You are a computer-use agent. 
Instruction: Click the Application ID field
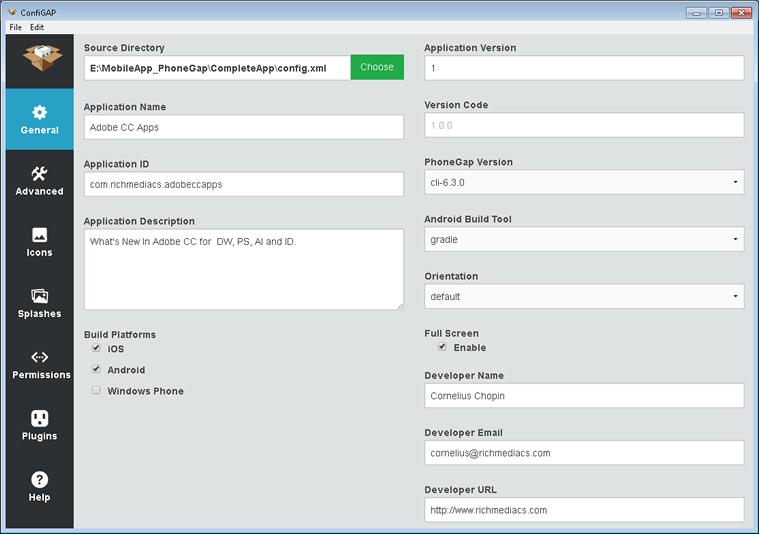244,184
